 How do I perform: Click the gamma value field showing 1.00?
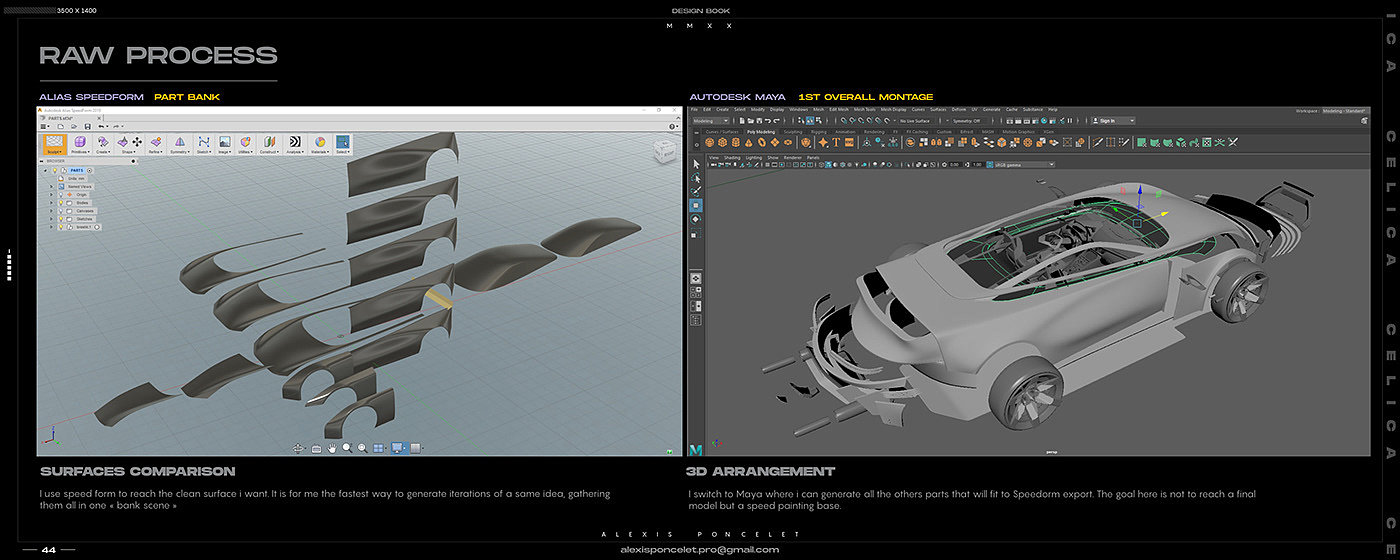pyautogui.click(x=976, y=164)
